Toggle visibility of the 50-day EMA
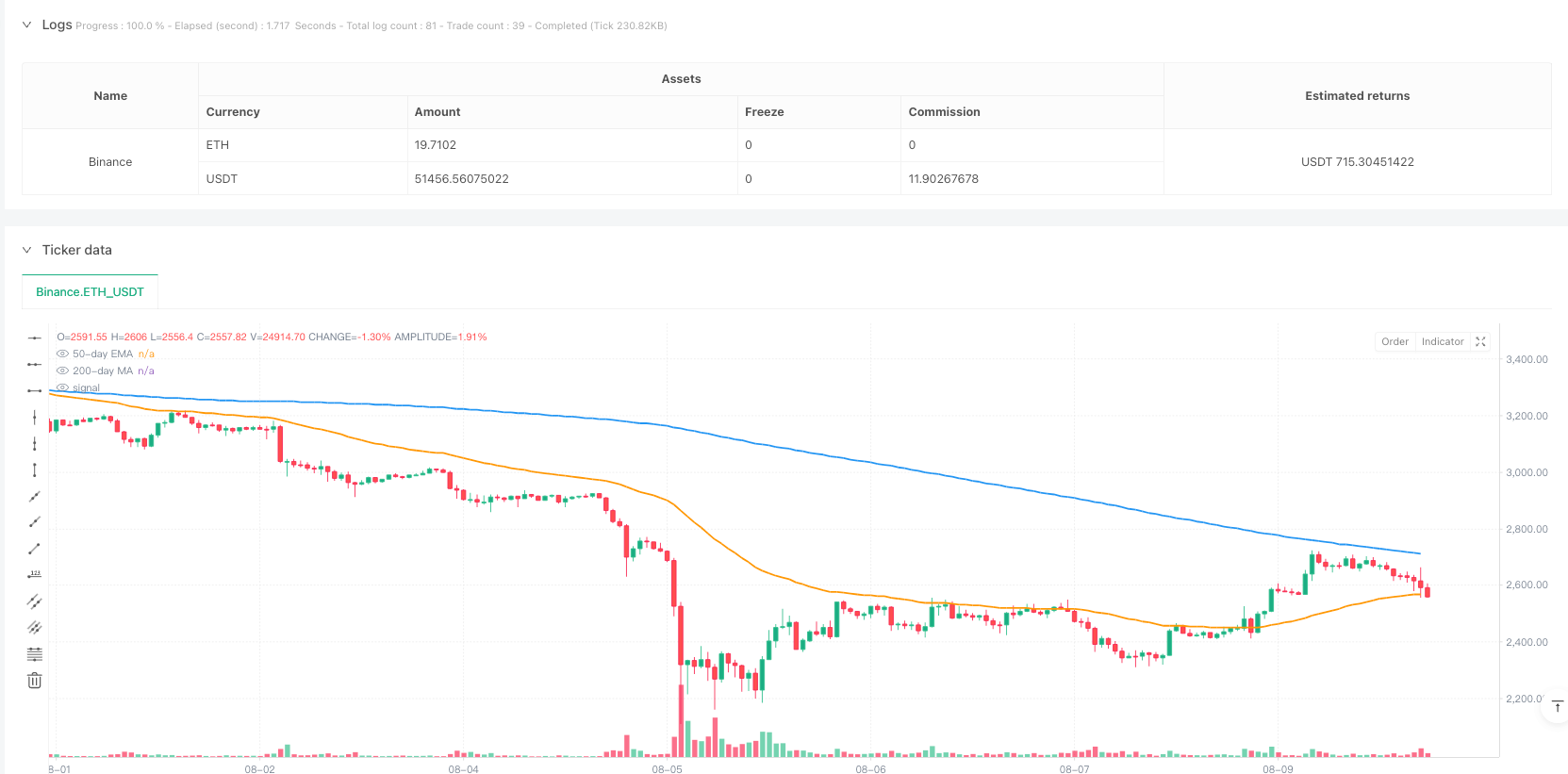This screenshot has height=774, width=1568. tap(62, 354)
